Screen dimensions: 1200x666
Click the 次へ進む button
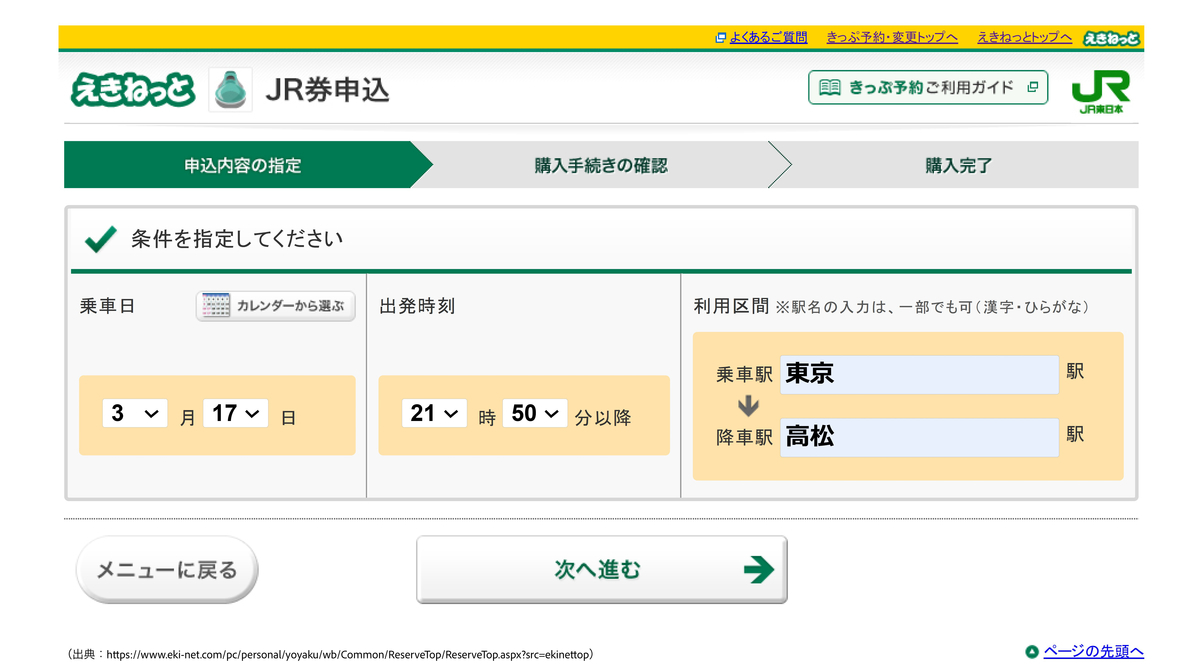pyautogui.click(x=602, y=570)
